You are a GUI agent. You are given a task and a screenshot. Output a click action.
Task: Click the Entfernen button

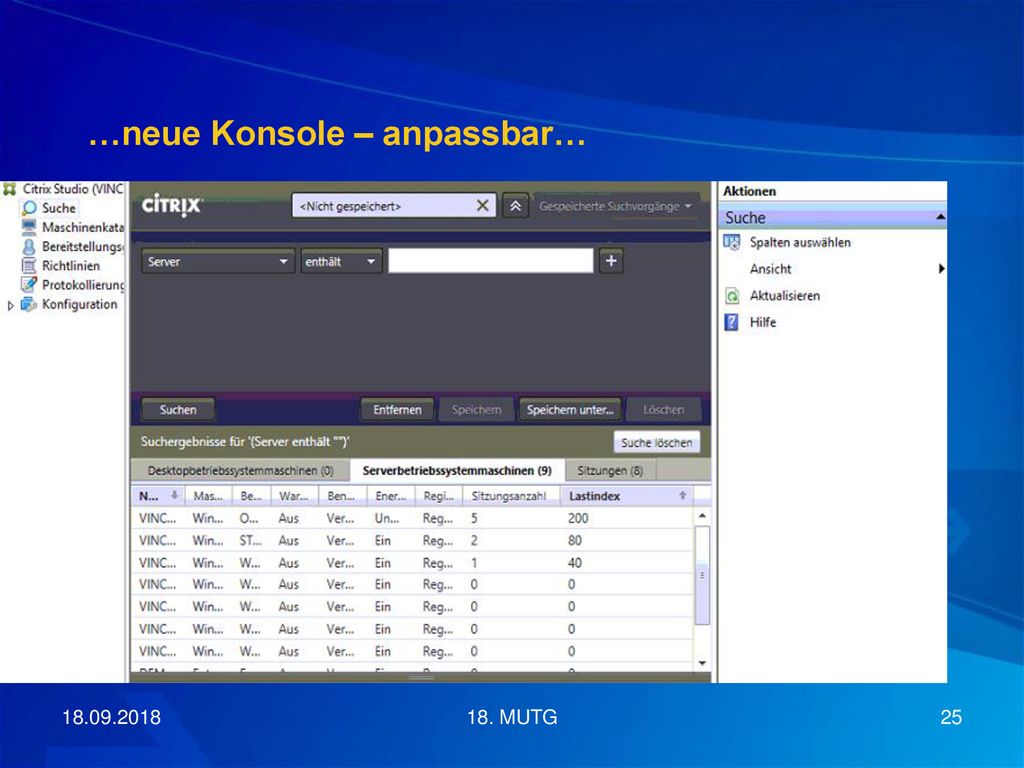[x=397, y=409]
